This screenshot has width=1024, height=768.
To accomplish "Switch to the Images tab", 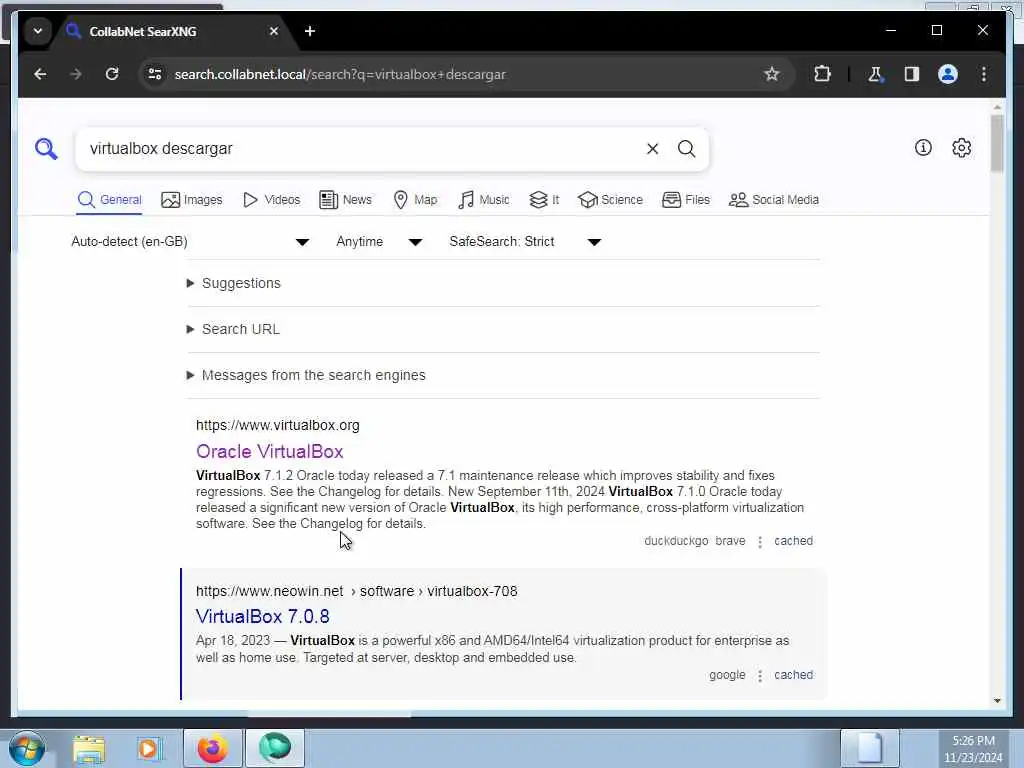I will click(x=191, y=200).
